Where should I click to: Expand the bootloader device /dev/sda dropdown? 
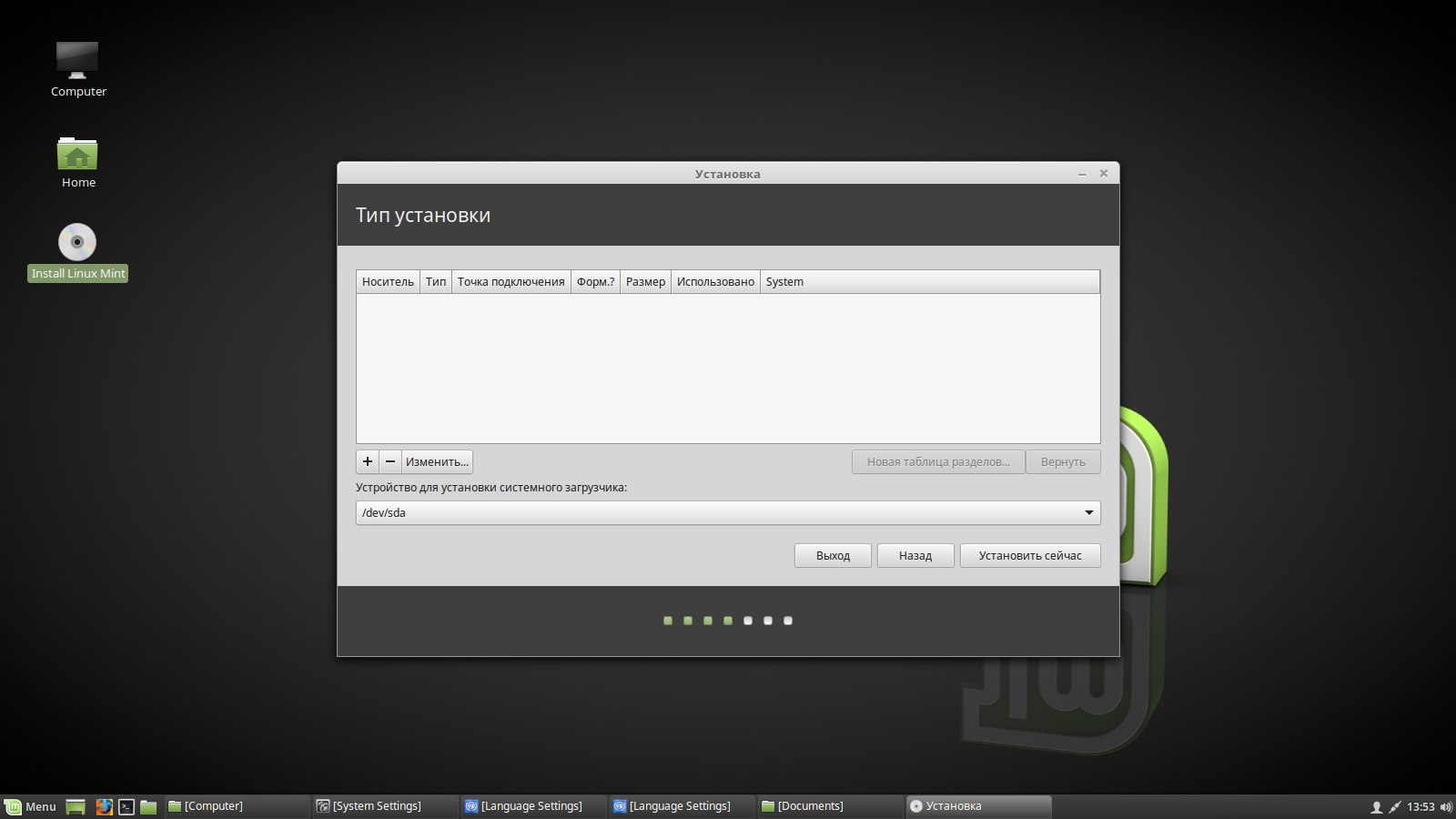[x=1088, y=513]
